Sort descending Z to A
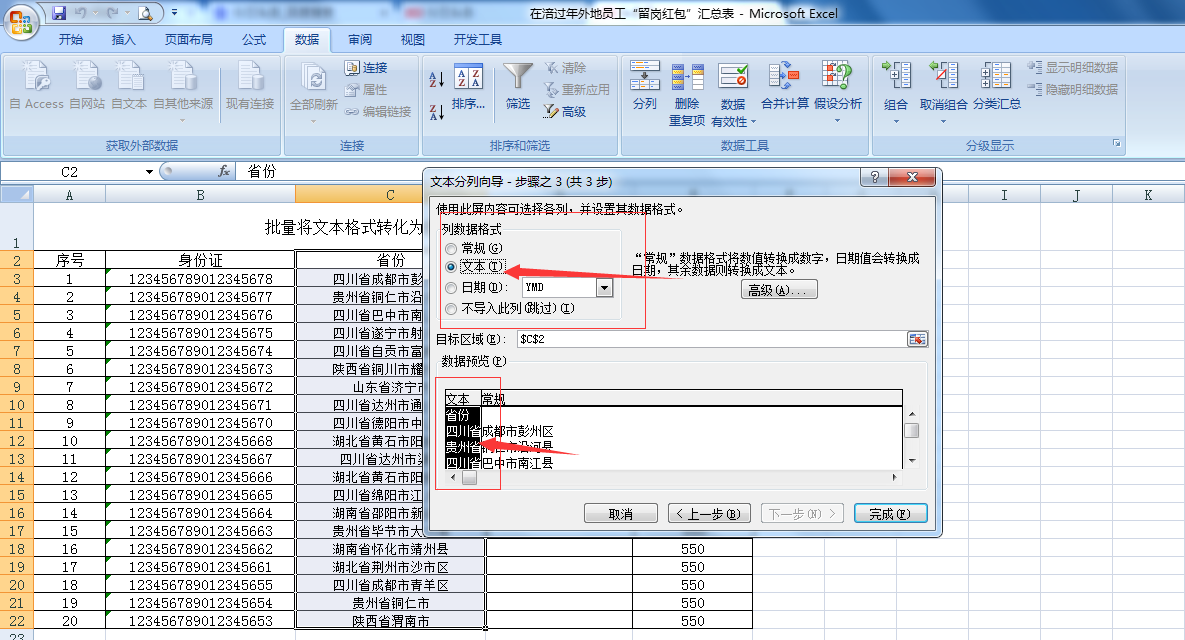The image size is (1185, 640). click(437, 113)
